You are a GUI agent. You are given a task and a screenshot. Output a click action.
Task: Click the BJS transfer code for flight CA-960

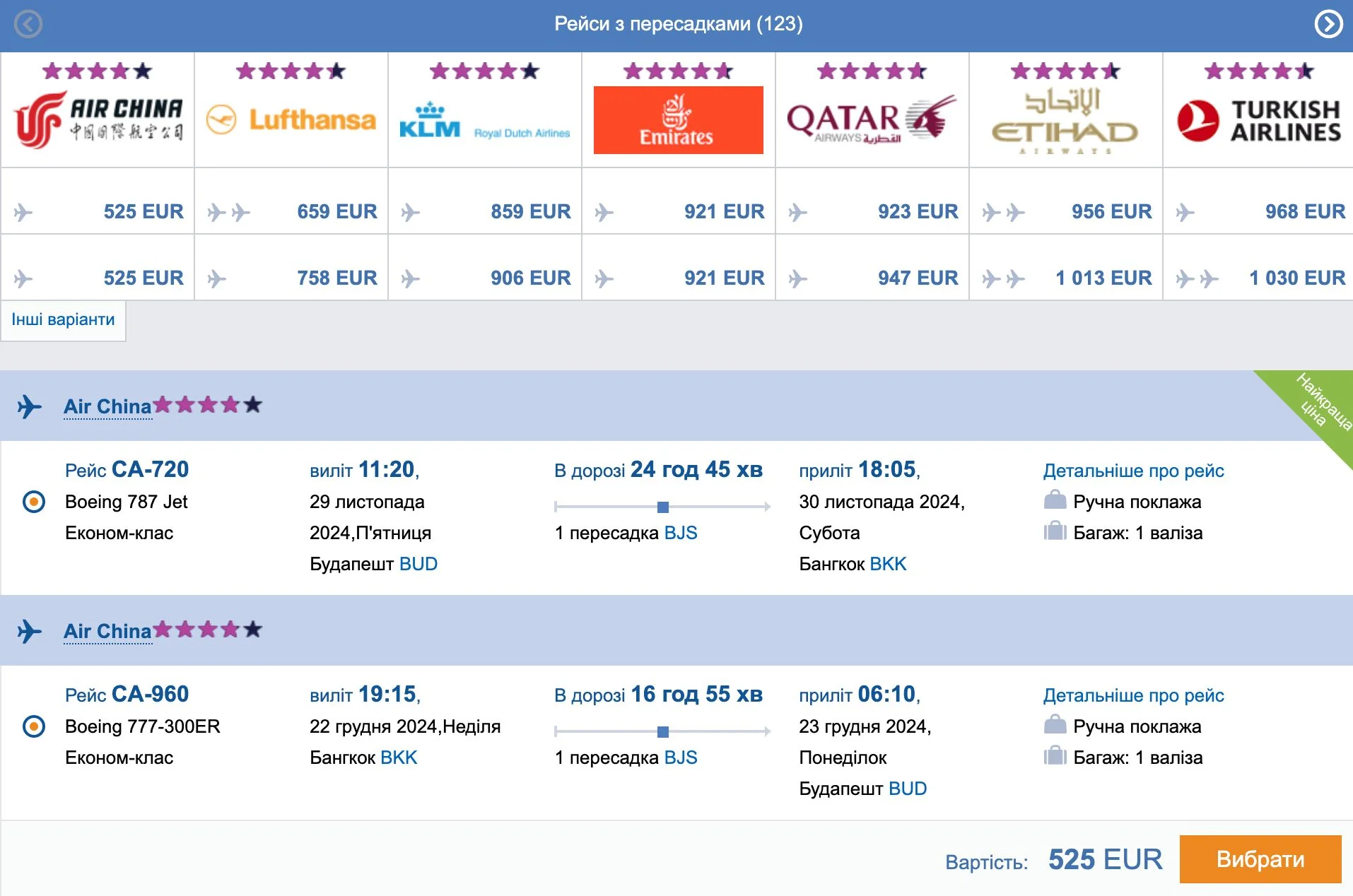click(681, 758)
